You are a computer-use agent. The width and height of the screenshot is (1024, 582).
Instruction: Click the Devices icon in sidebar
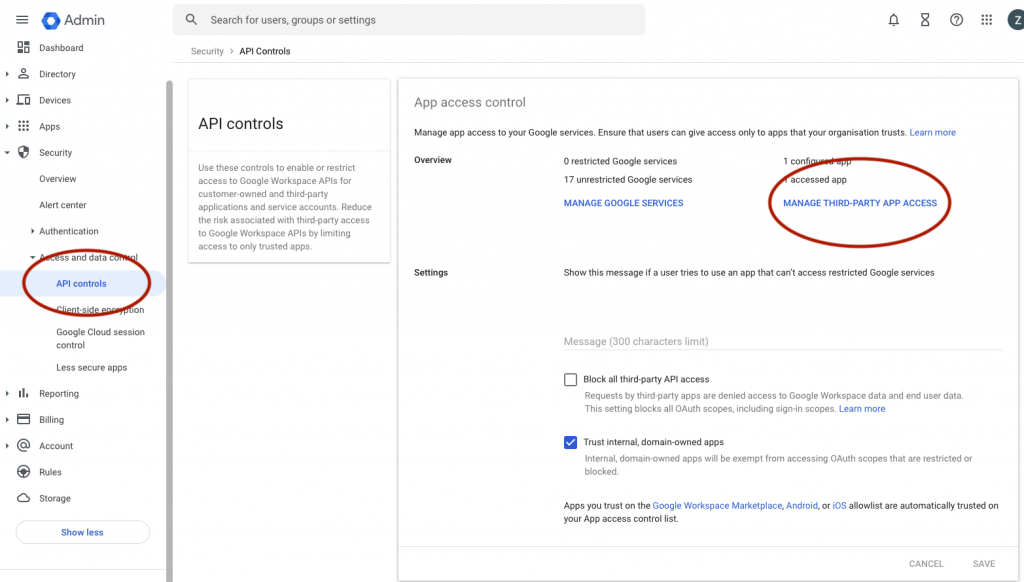click(24, 100)
